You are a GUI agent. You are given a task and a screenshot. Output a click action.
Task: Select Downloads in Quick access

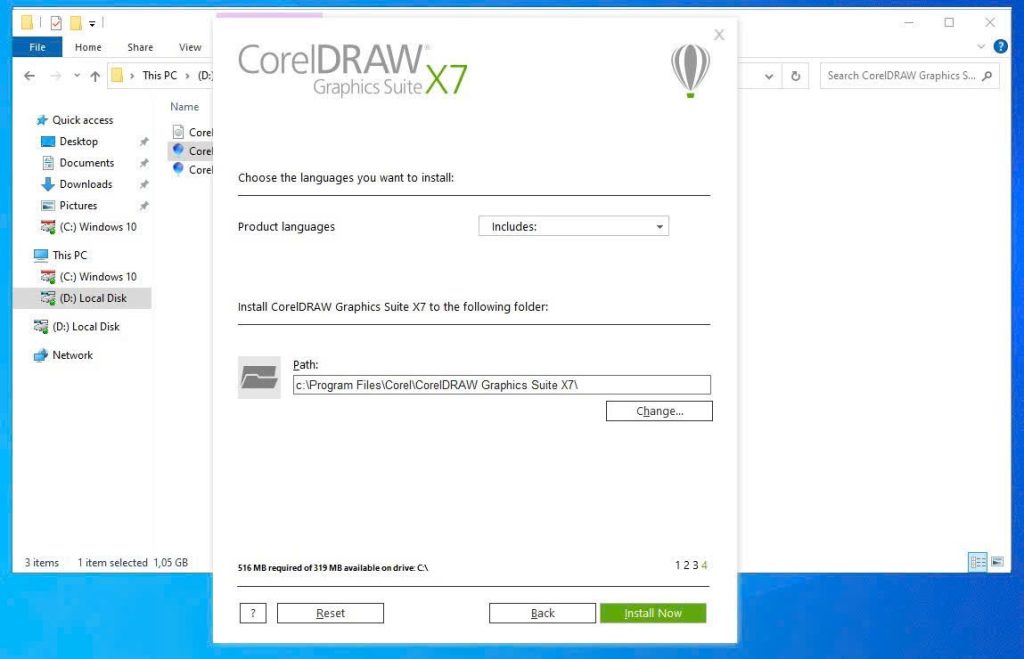85,184
